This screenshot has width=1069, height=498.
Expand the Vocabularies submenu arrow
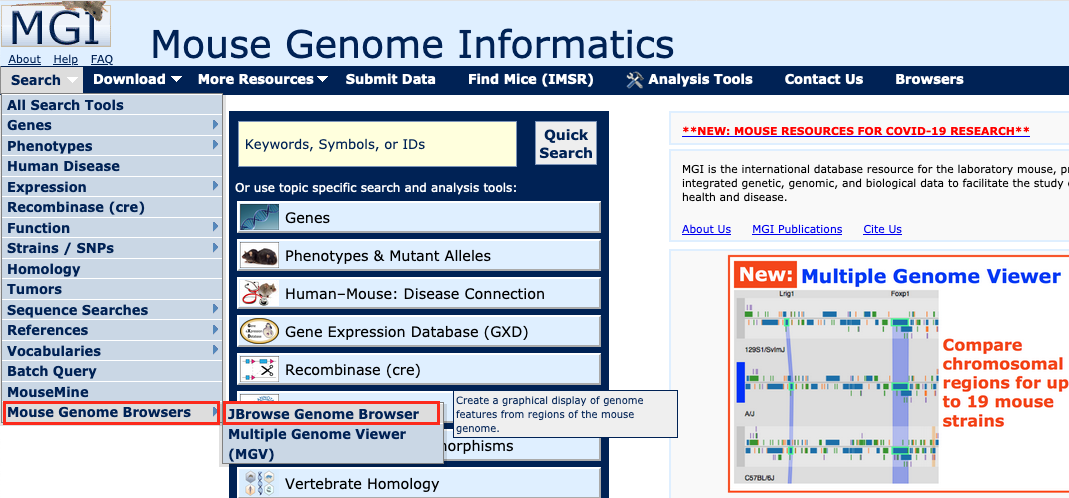[215, 350]
